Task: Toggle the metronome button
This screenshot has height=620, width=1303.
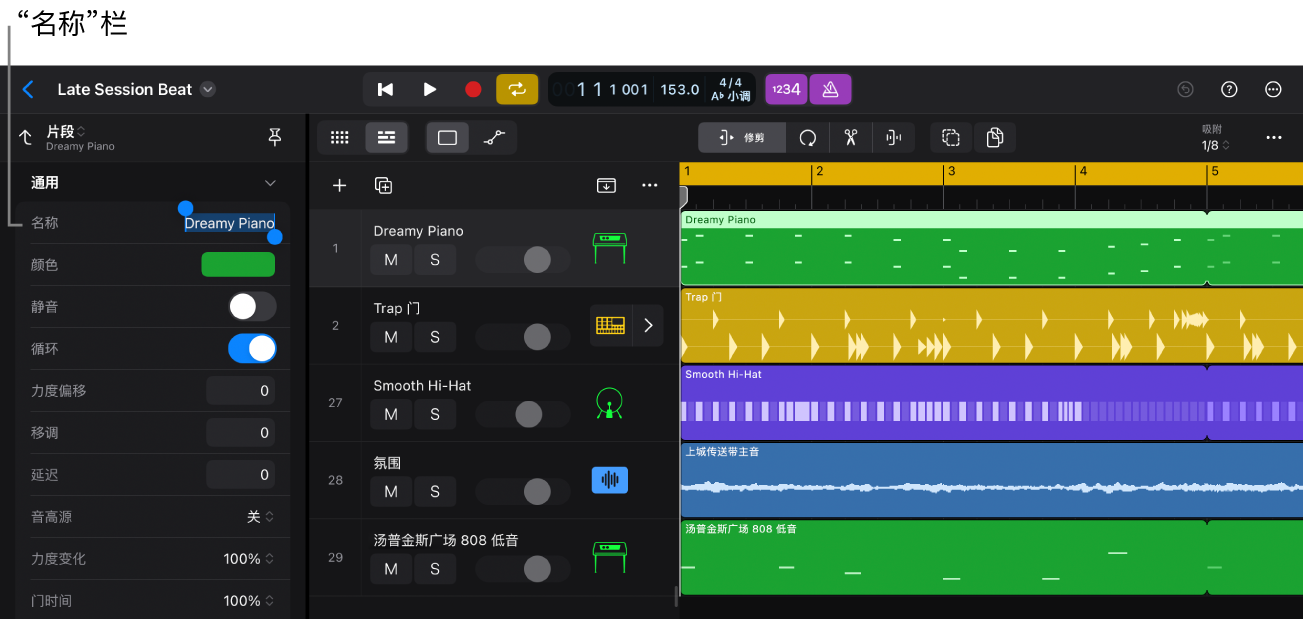Action: [830, 89]
